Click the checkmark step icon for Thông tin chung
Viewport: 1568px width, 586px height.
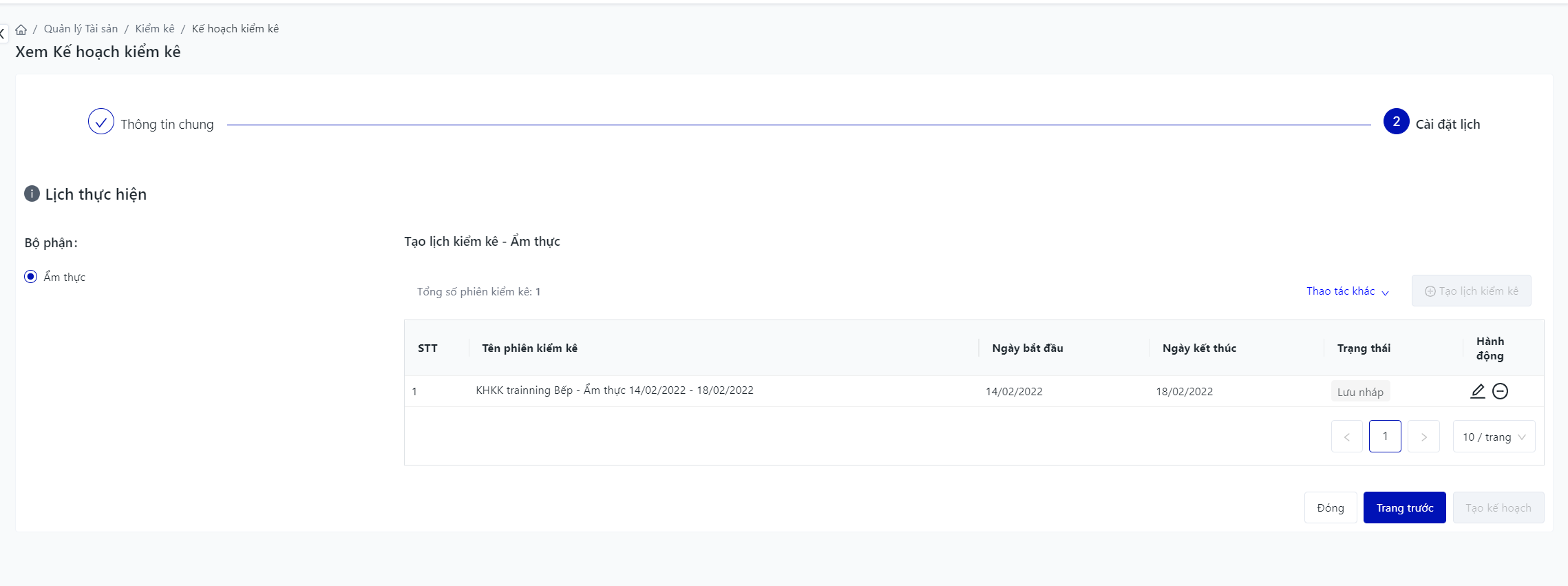(101, 122)
